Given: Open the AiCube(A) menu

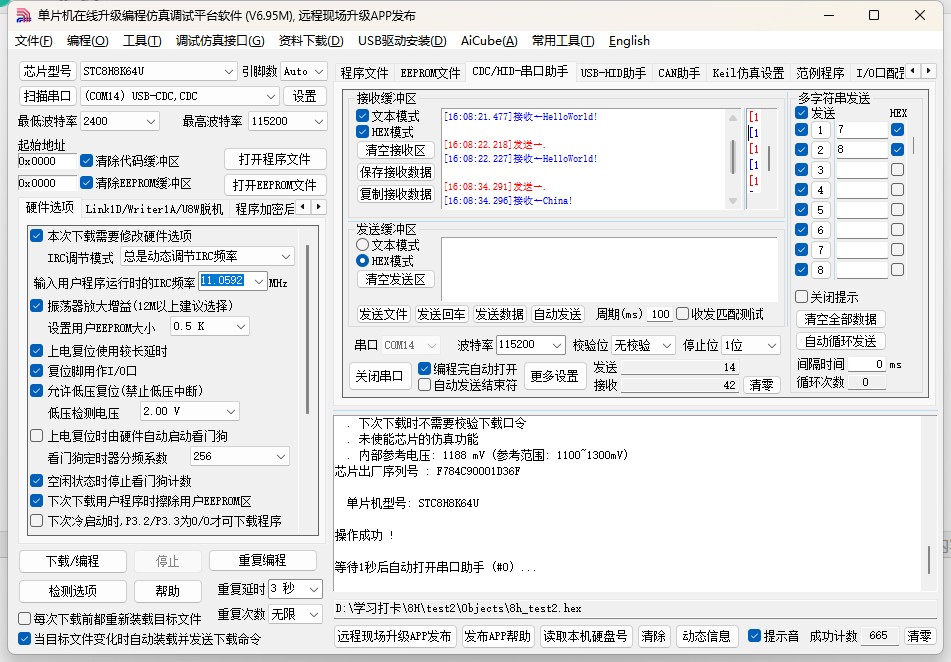Looking at the screenshot, I should [x=489, y=41].
